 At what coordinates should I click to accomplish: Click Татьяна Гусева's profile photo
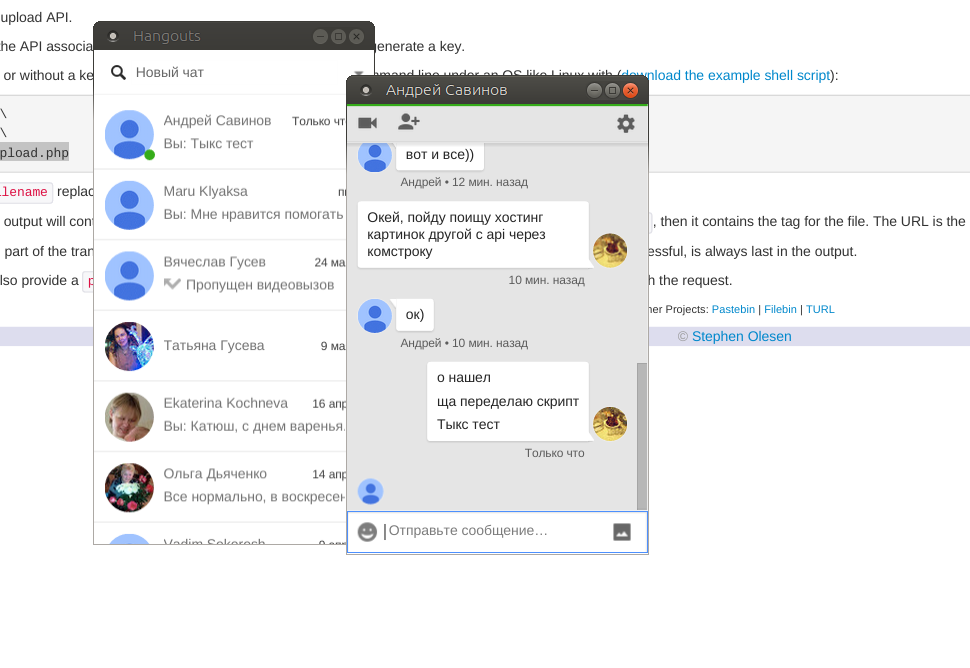129,346
